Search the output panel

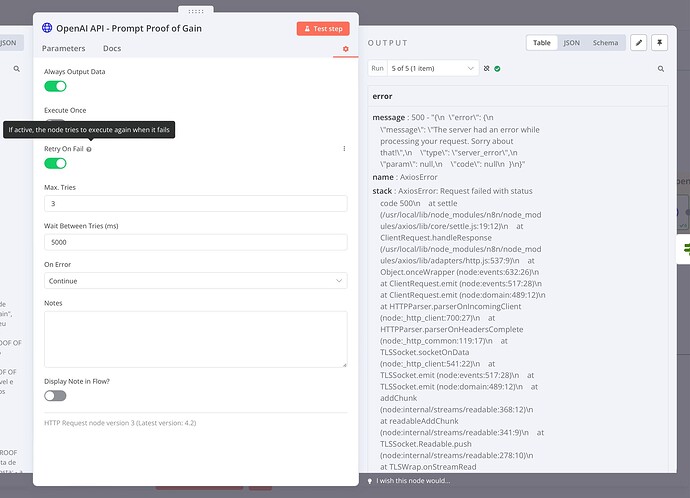click(661, 69)
